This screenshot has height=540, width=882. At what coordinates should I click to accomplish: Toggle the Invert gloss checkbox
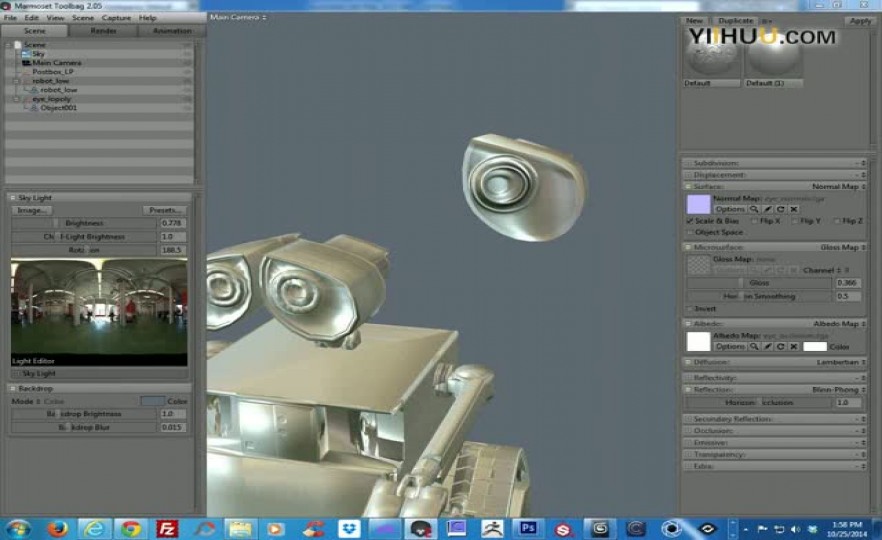pyautogui.click(x=690, y=309)
